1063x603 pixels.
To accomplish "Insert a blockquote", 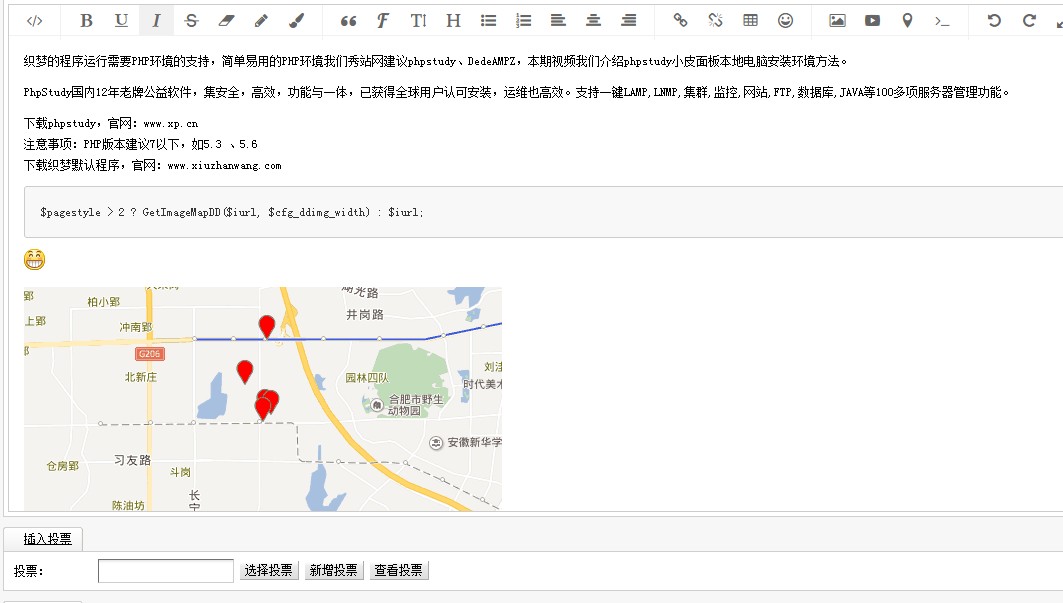I will tap(348, 20).
